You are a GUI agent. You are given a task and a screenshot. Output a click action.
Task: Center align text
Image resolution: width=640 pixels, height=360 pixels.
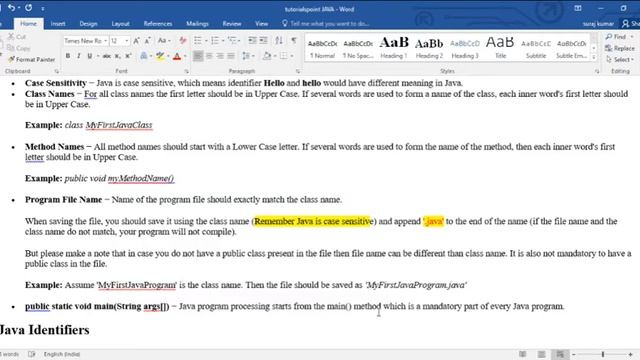(x=209, y=56)
